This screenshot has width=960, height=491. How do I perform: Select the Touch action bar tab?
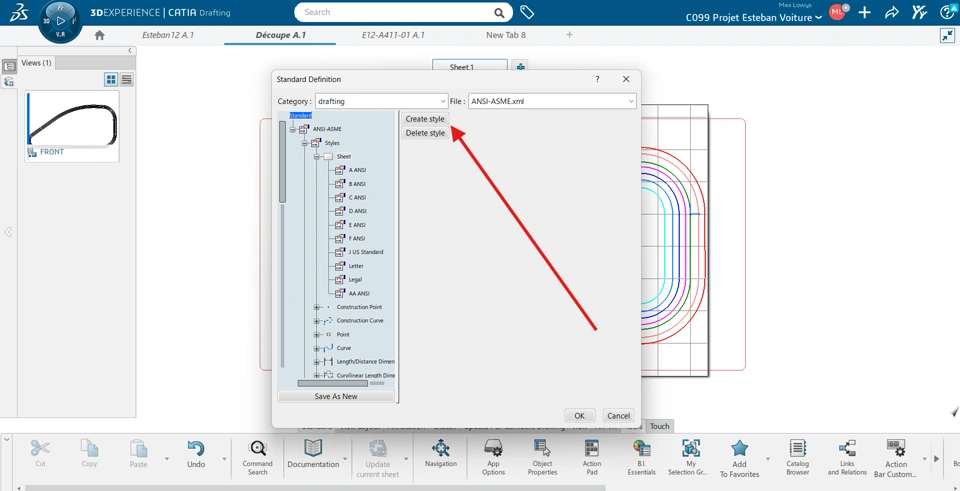(x=659, y=426)
